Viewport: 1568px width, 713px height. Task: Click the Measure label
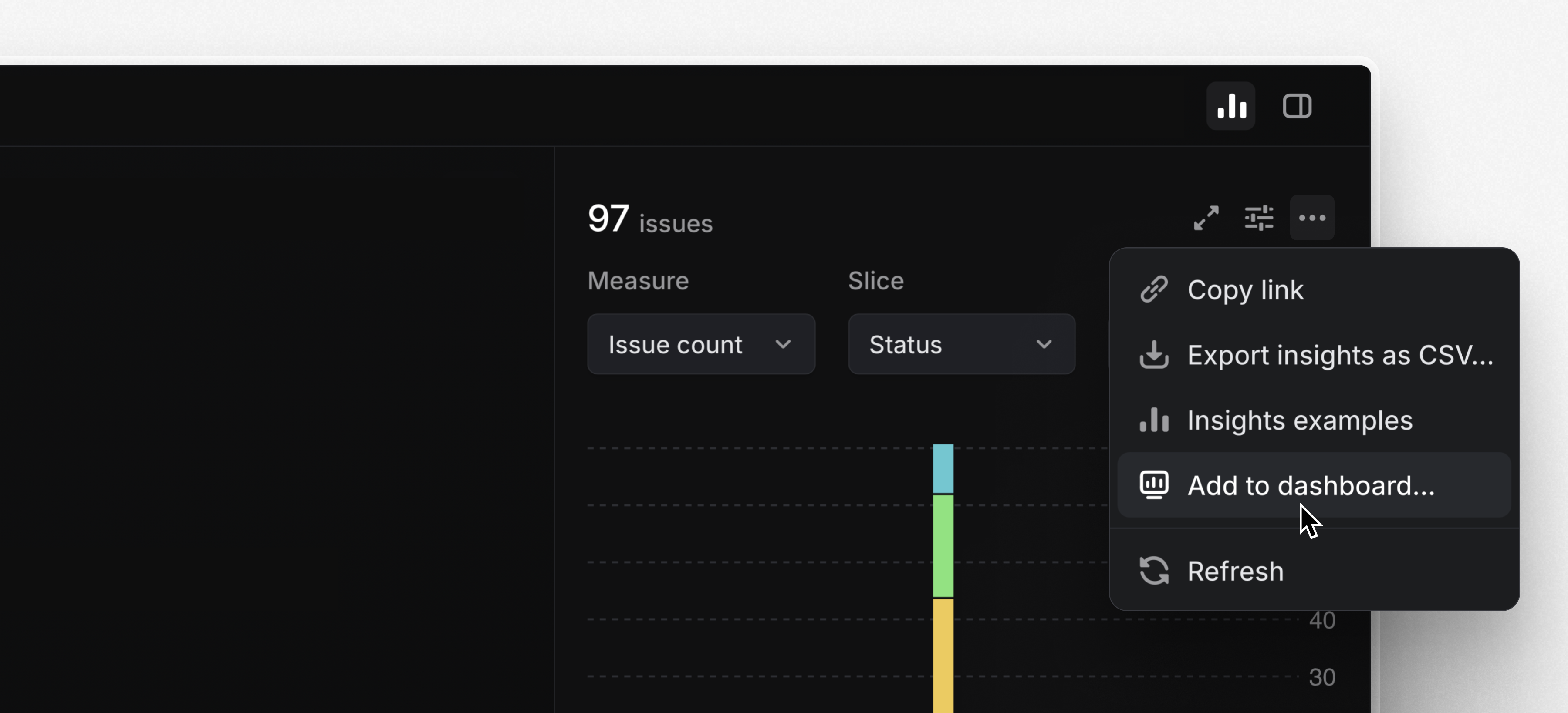coord(638,281)
